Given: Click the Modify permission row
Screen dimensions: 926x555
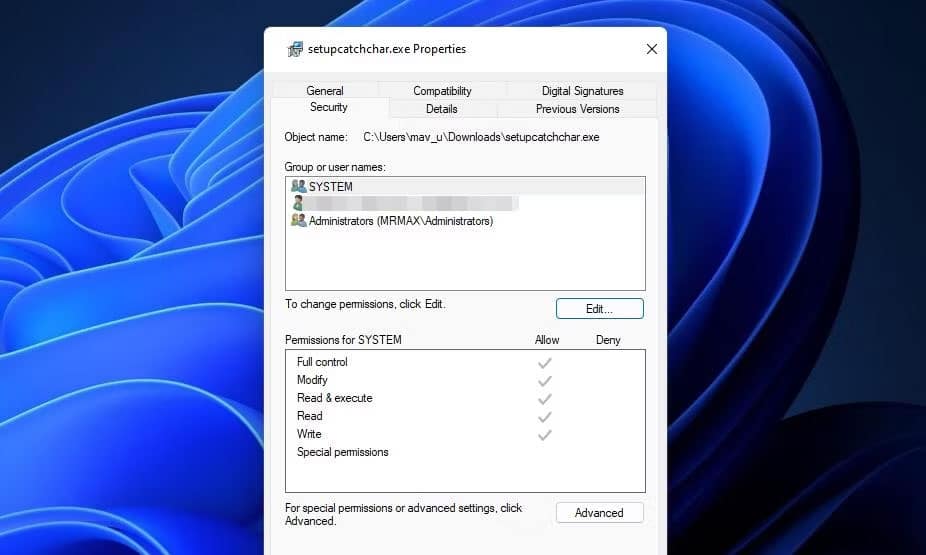Looking at the screenshot, I should [x=465, y=380].
